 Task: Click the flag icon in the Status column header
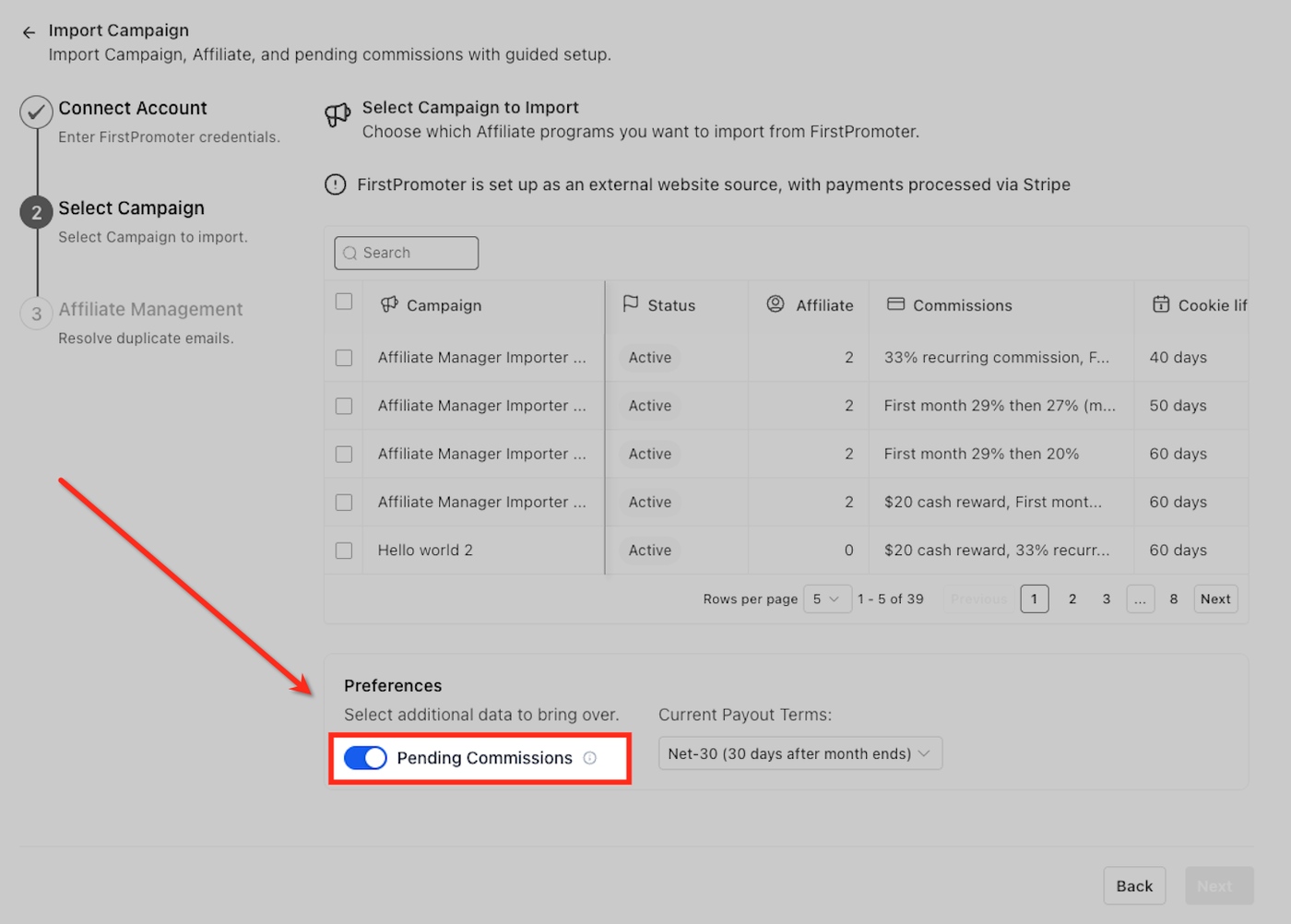(631, 304)
